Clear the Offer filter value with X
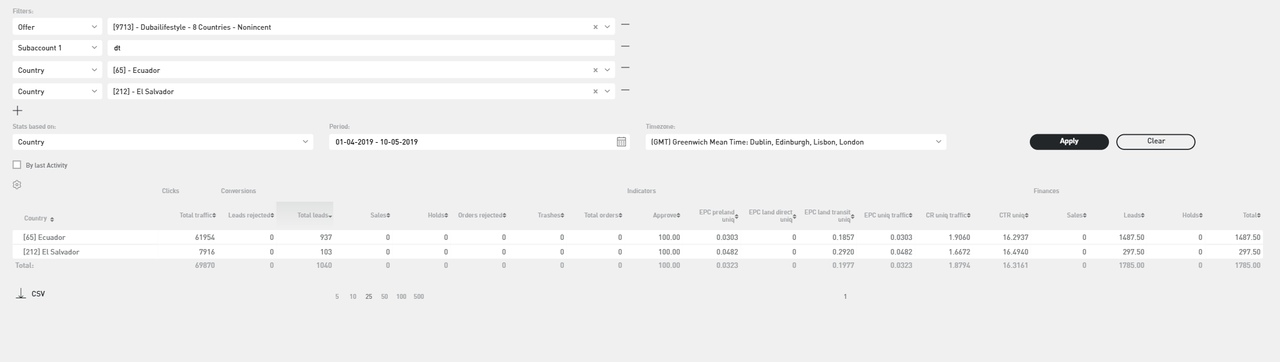The image size is (1280, 362). pos(596,27)
